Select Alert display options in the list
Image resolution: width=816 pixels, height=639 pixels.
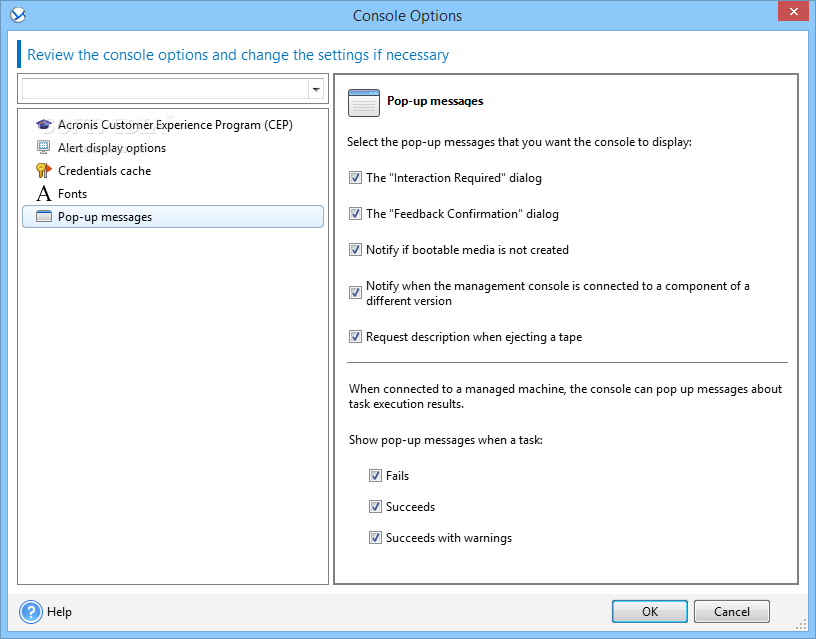[x=112, y=148]
